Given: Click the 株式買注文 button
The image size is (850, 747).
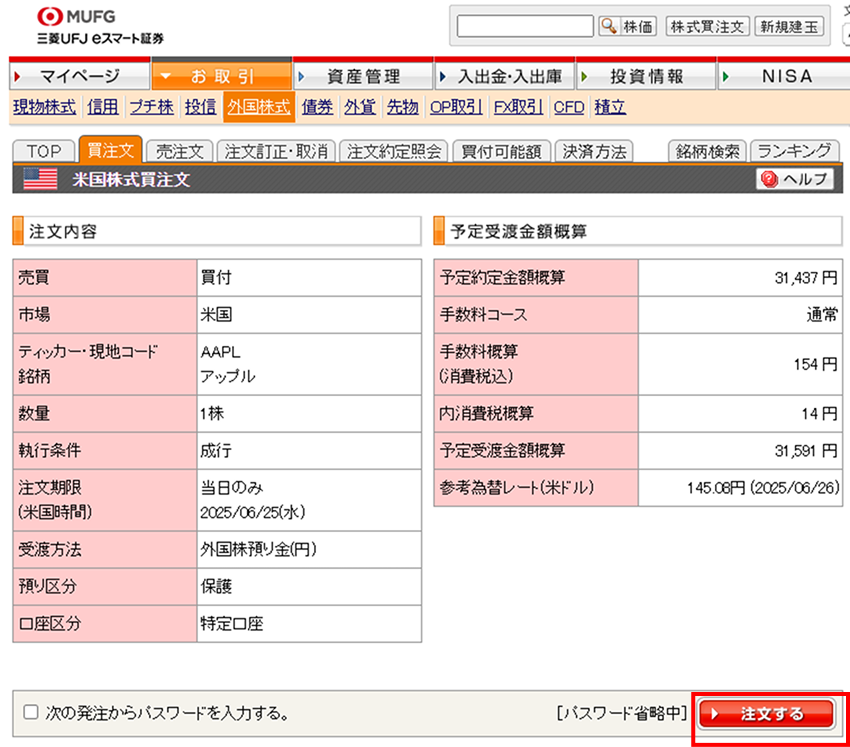Looking at the screenshot, I should [707, 27].
